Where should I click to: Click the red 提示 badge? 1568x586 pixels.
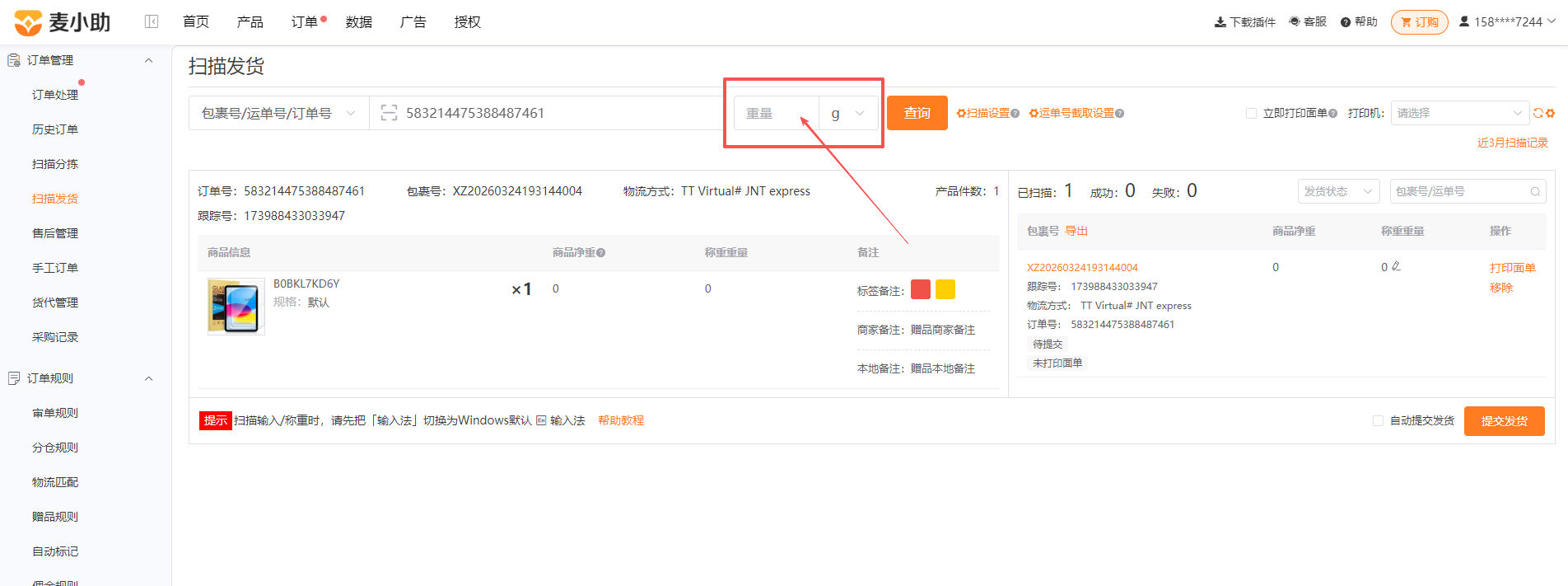coord(216,420)
